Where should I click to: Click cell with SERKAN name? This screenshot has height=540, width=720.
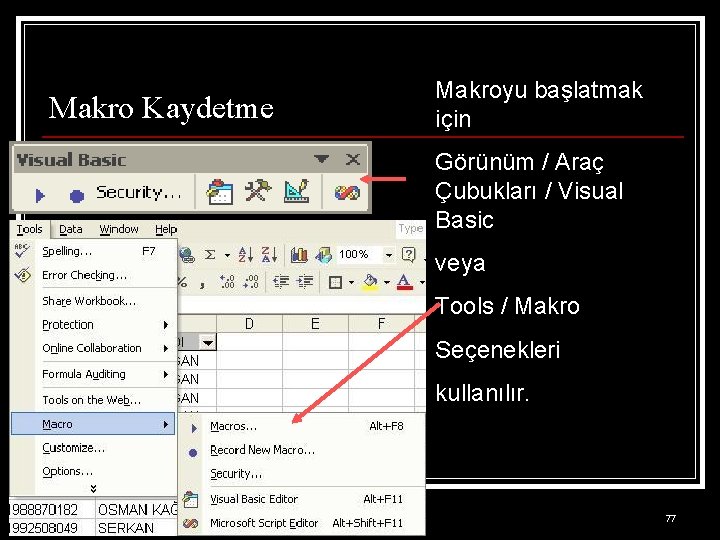(x=137, y=528)
